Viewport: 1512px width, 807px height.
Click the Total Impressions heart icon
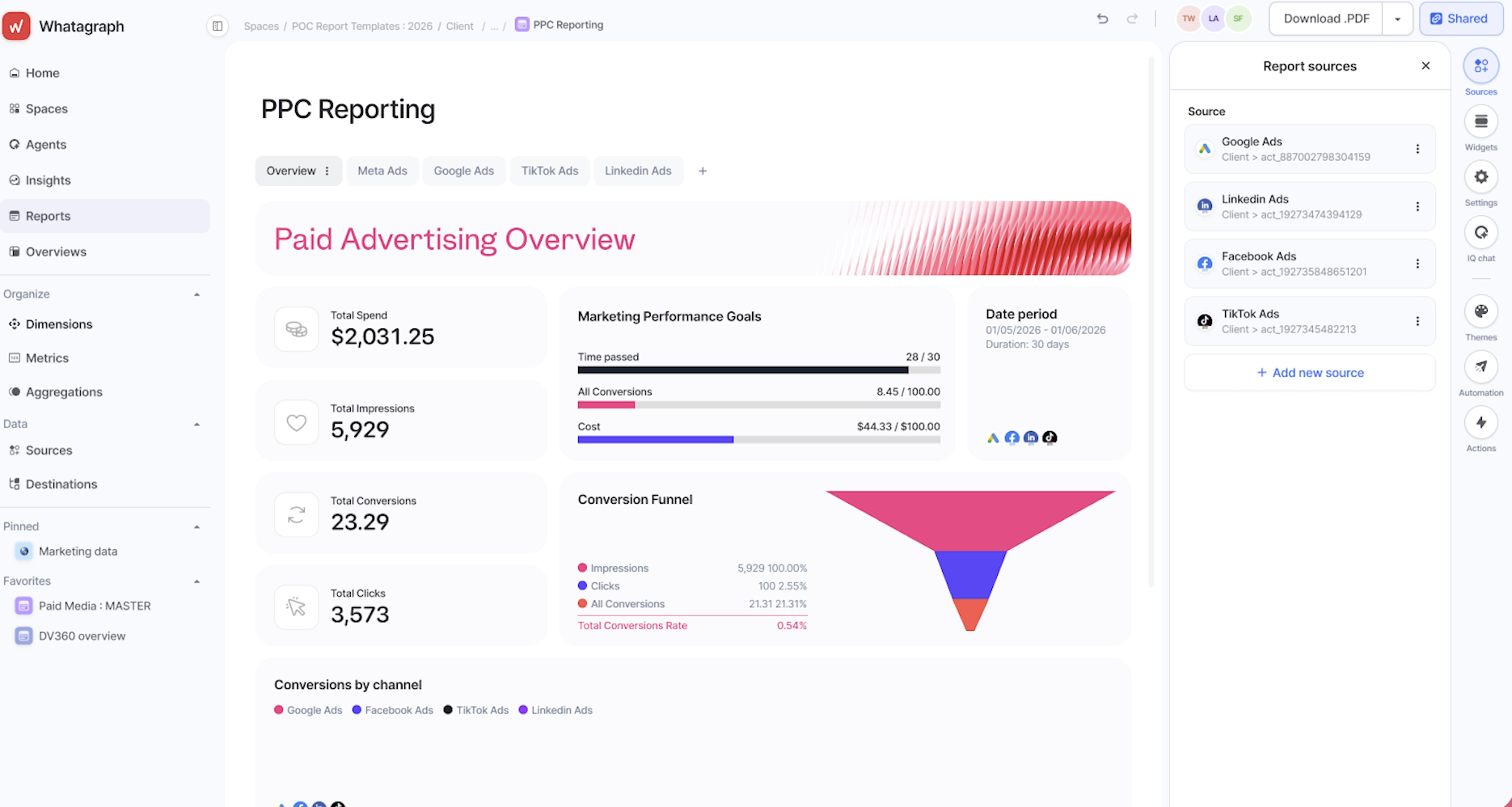point(297,422)
